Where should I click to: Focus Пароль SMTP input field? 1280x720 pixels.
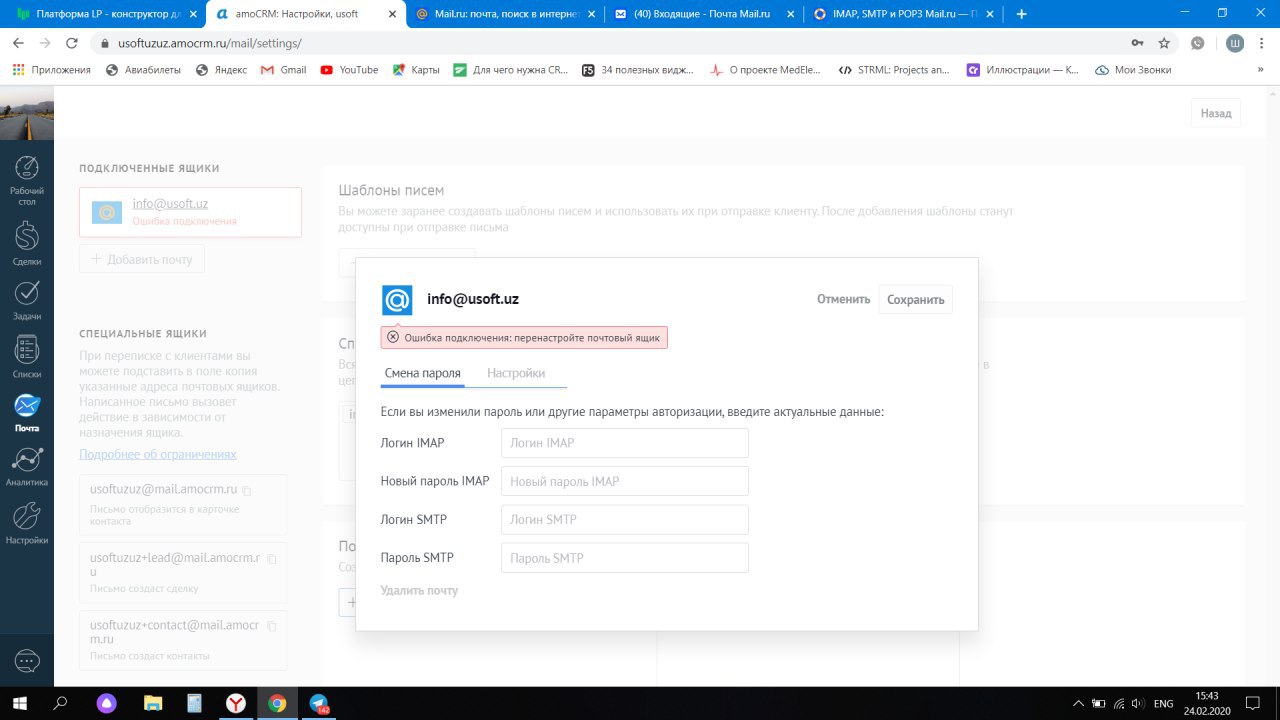pyautogui.click(x=624, y=558)
